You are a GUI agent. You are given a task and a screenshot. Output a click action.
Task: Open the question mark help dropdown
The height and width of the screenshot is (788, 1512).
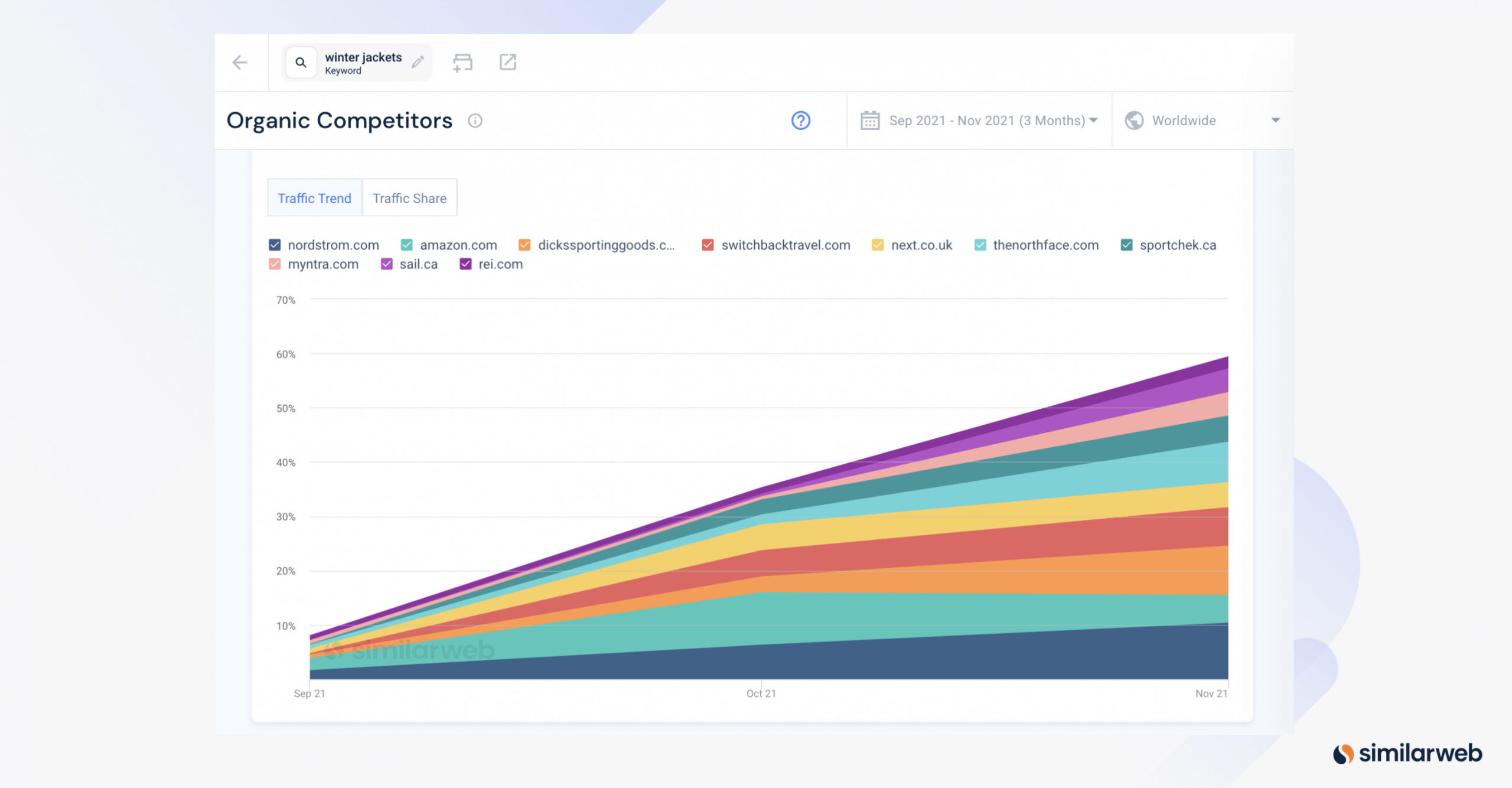point(799,120)
